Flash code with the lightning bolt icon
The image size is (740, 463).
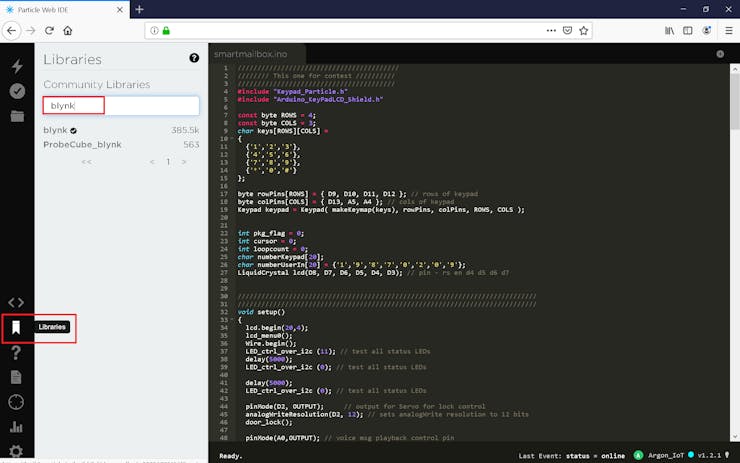(17, 66)
